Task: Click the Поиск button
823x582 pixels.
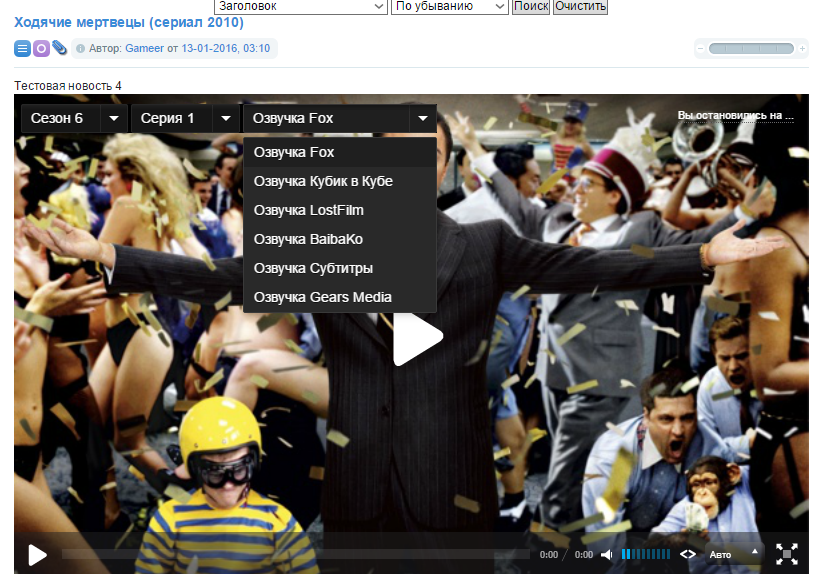Action: click(x=531, y=7)
